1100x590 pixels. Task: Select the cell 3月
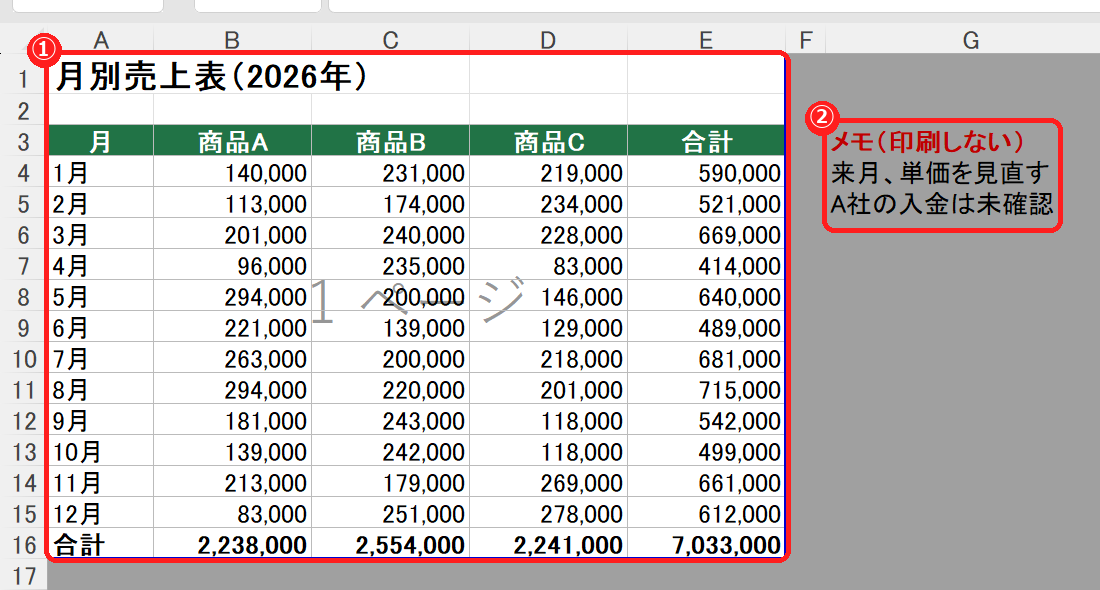pyautogui.click(x=100, y=234)
